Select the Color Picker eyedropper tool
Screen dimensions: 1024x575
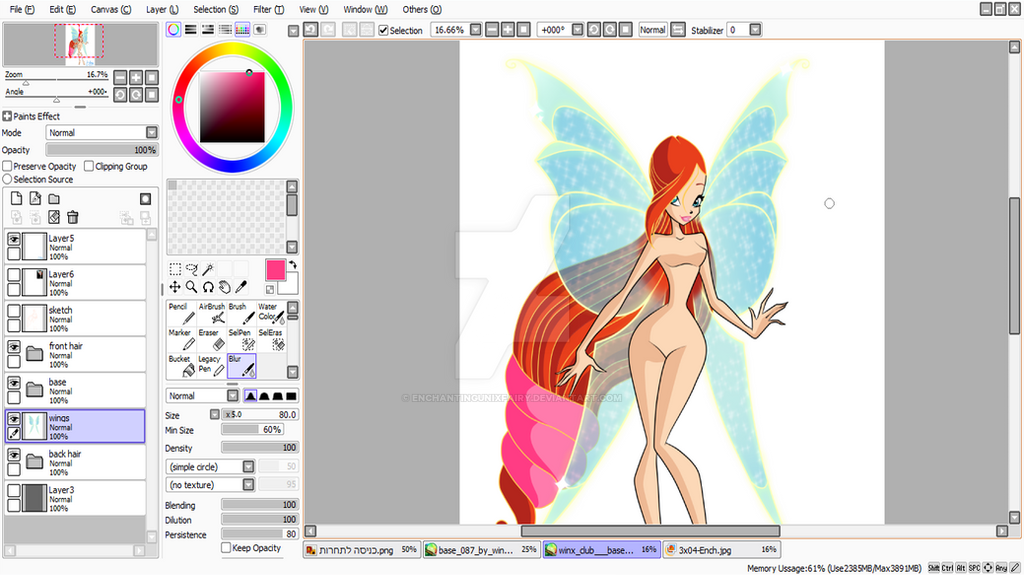pyautogui.click(x=241, y=287)
